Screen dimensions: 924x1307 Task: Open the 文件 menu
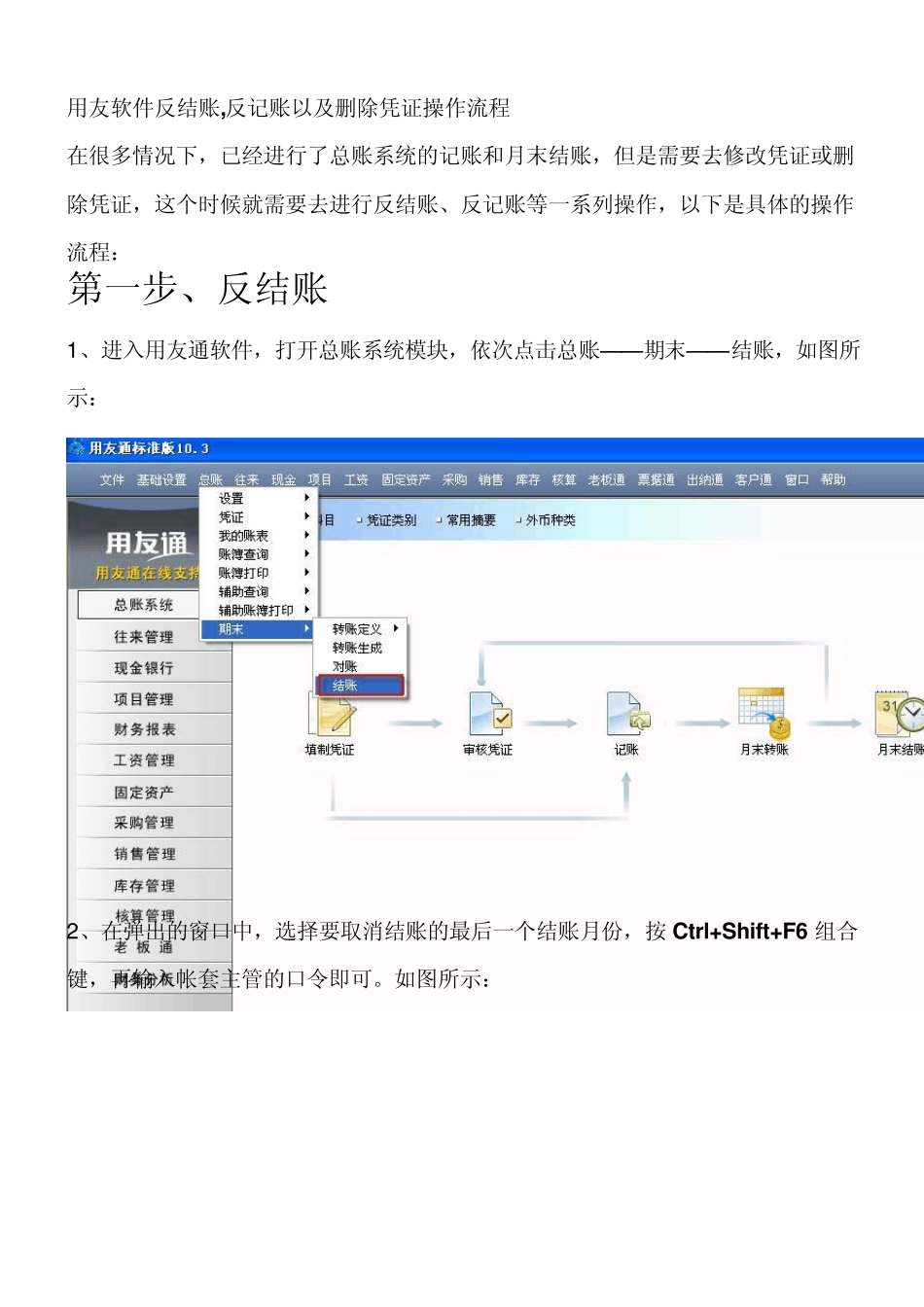click(x=112, y=480)
